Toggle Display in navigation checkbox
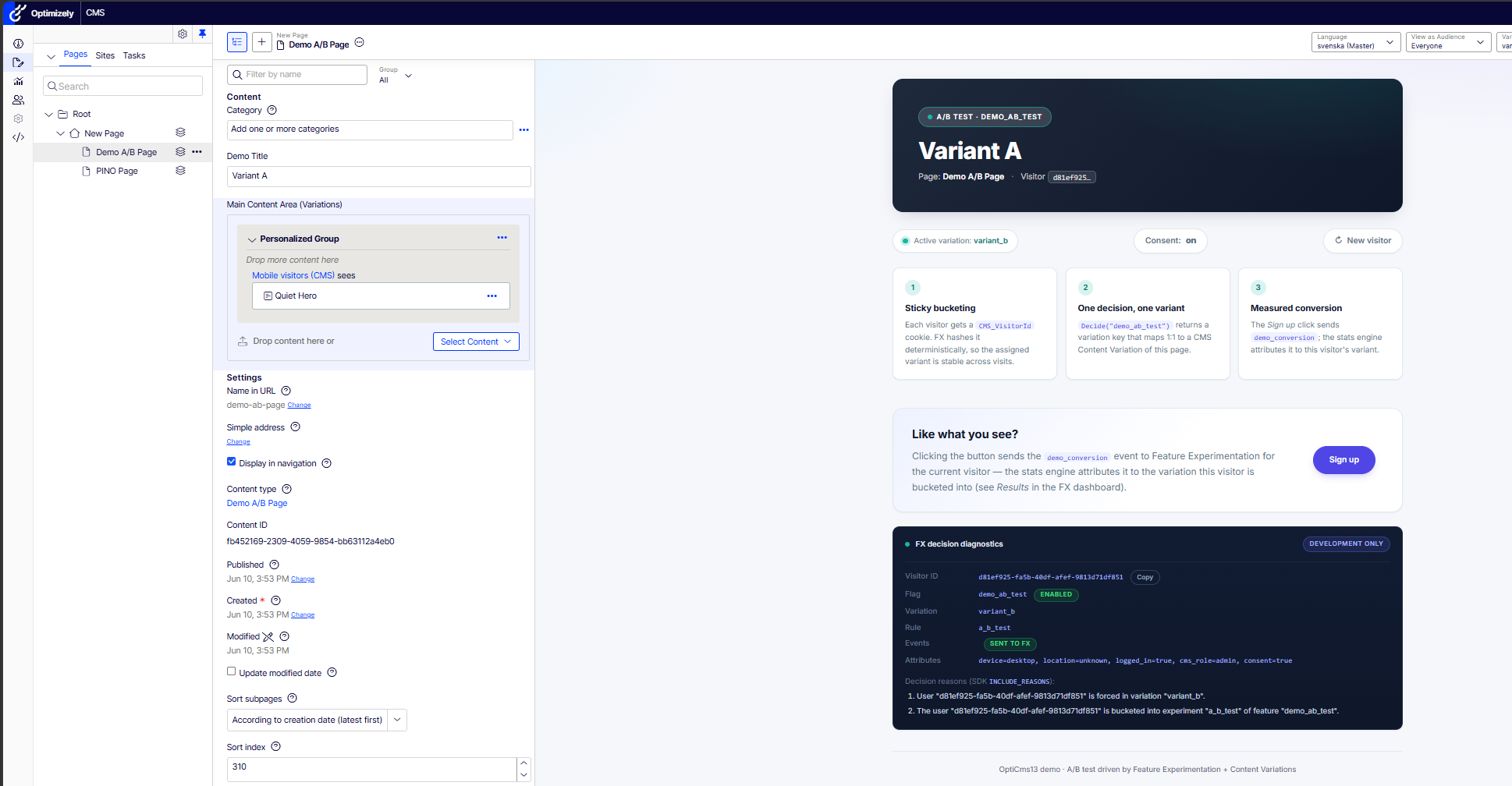The image size is (1512, 786). [x=232, y=462]
